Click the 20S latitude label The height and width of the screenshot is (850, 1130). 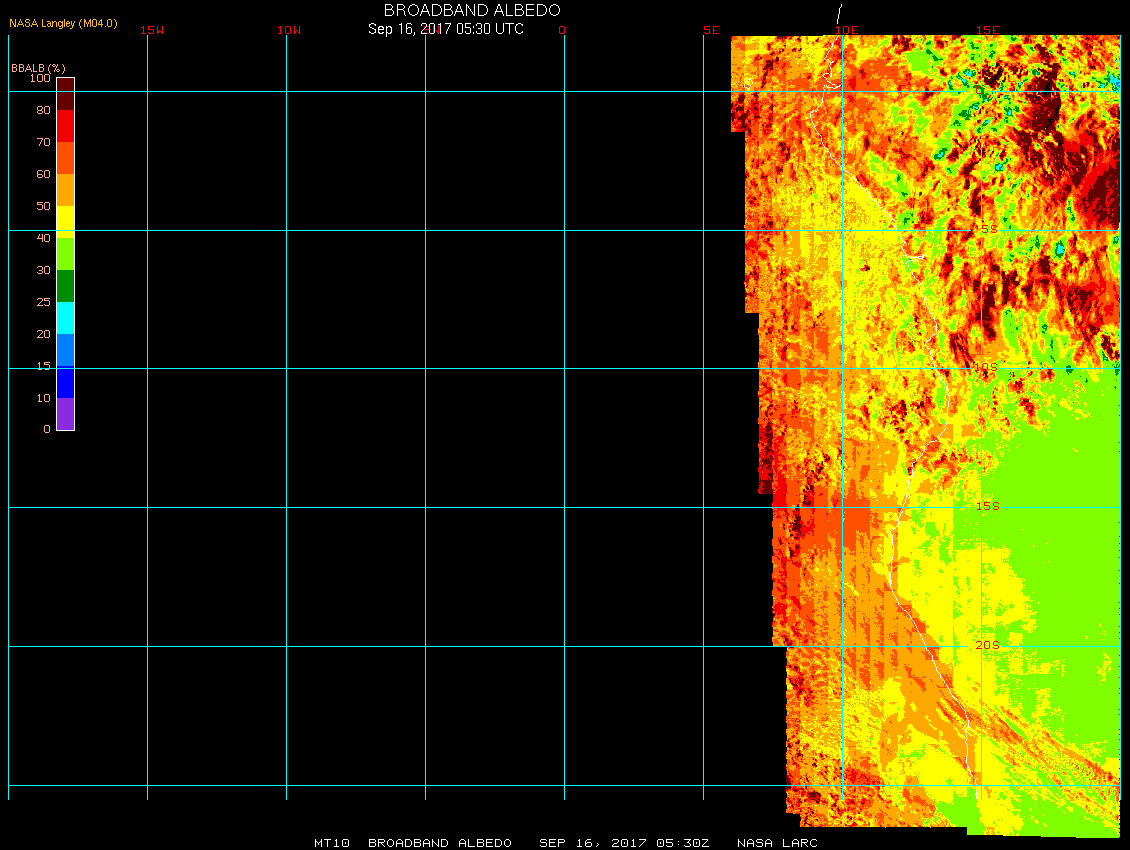point(987,645)
